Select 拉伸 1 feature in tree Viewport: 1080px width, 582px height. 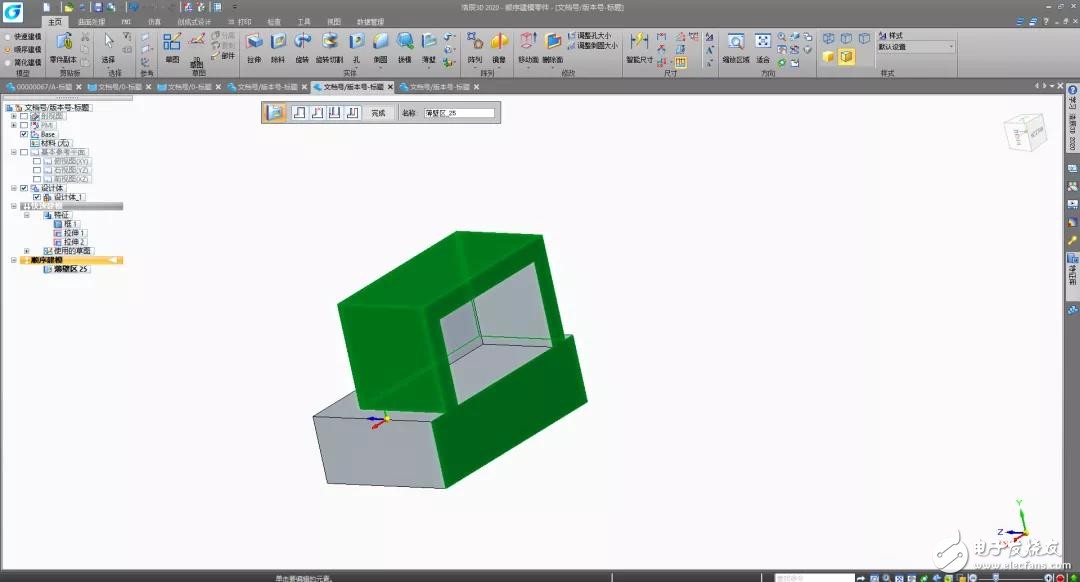click(74, 233)
